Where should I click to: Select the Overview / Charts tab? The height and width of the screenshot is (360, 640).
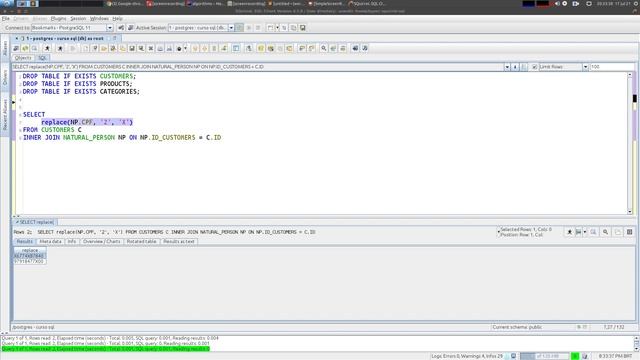[102, 242]
